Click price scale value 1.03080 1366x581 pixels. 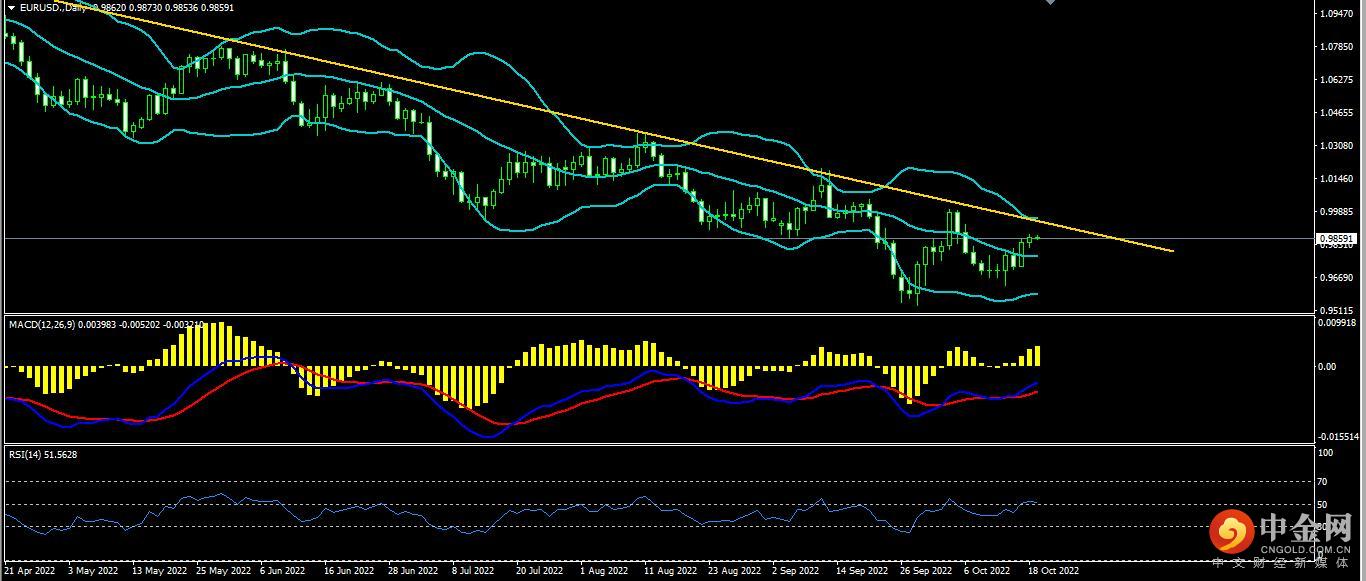pyautogui.click(x=1337, y=146)
